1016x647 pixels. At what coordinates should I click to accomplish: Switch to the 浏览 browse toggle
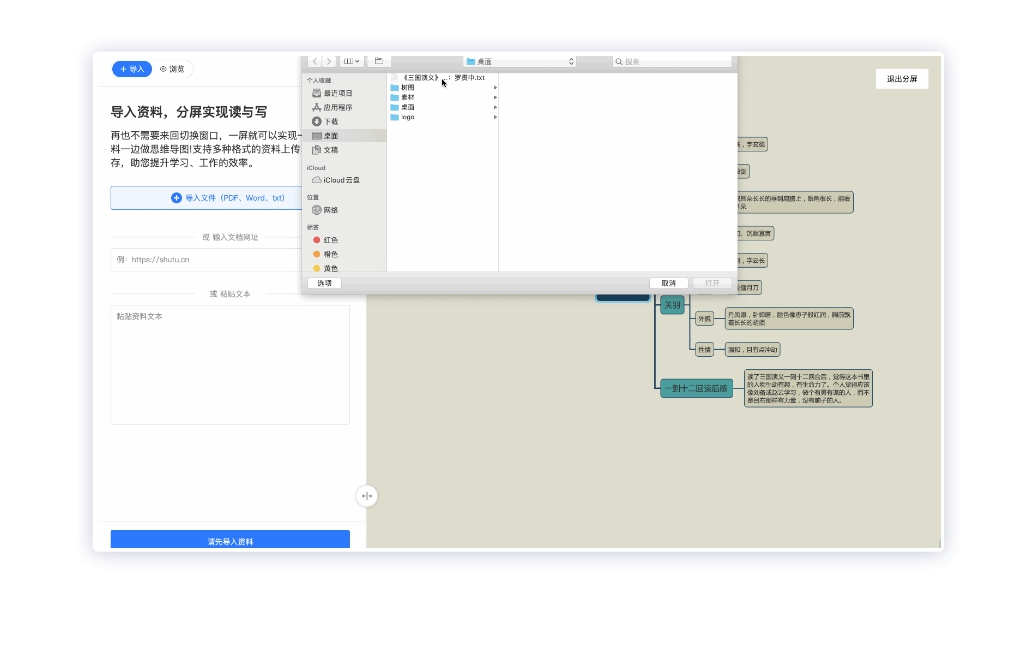[x=172, y=69]
